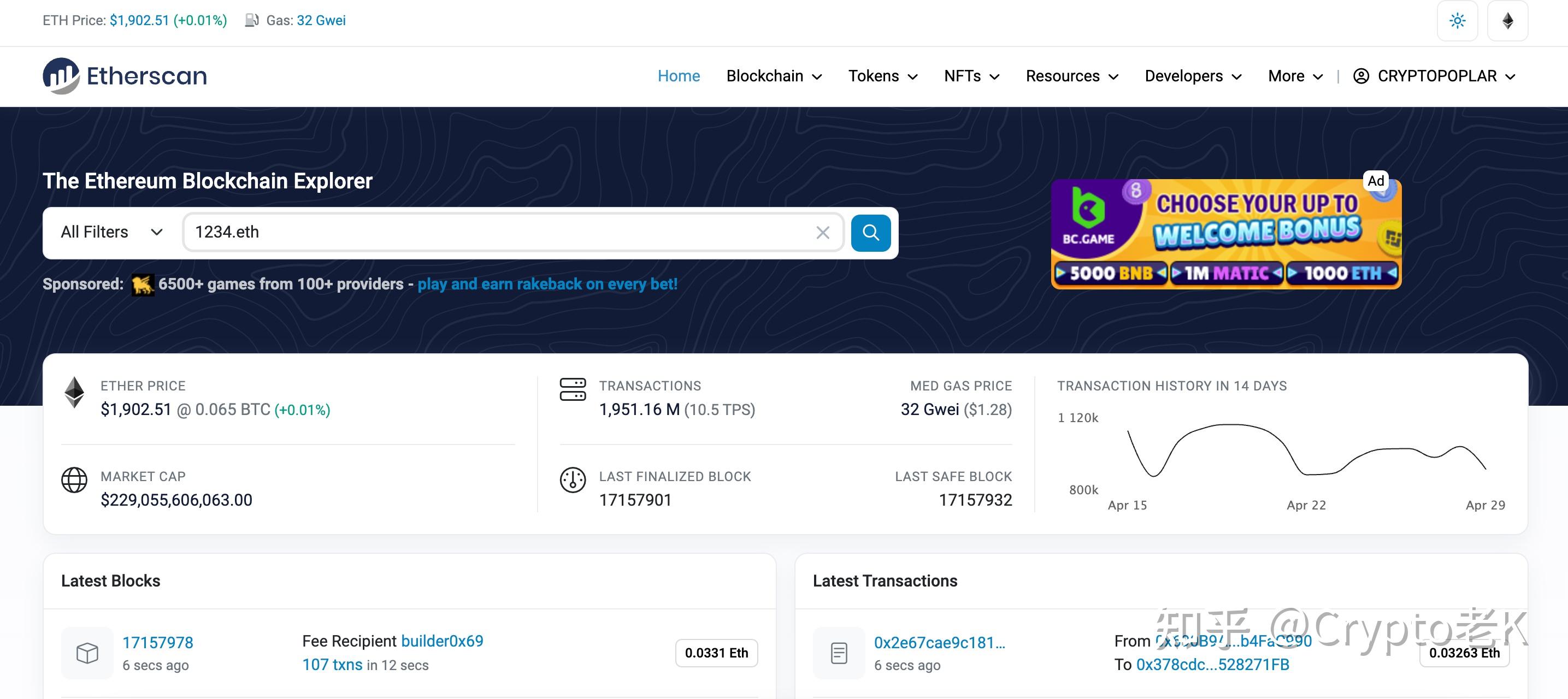
Task: Open the All Filters dropdown
Action: 112,233
